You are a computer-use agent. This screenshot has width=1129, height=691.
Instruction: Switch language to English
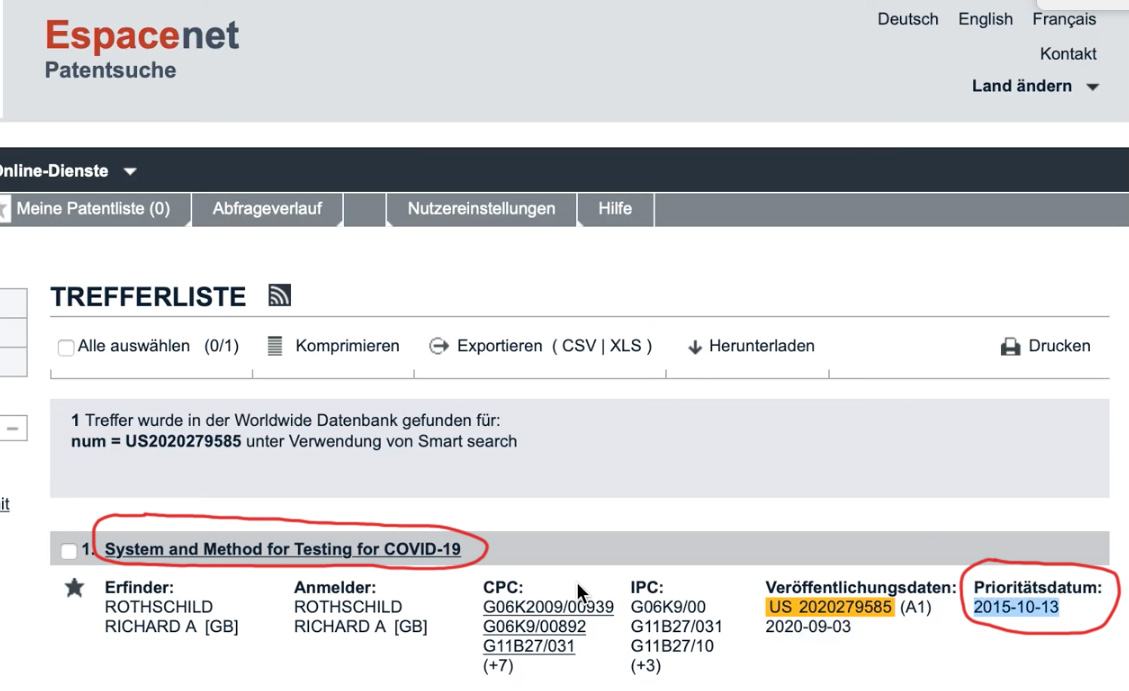985,19
